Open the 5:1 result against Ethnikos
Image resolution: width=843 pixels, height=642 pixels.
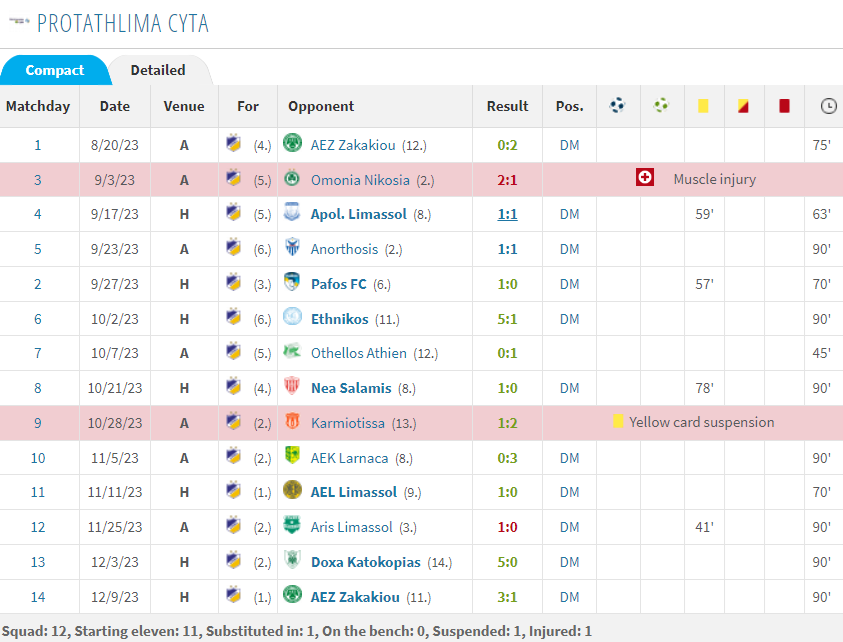508,319
